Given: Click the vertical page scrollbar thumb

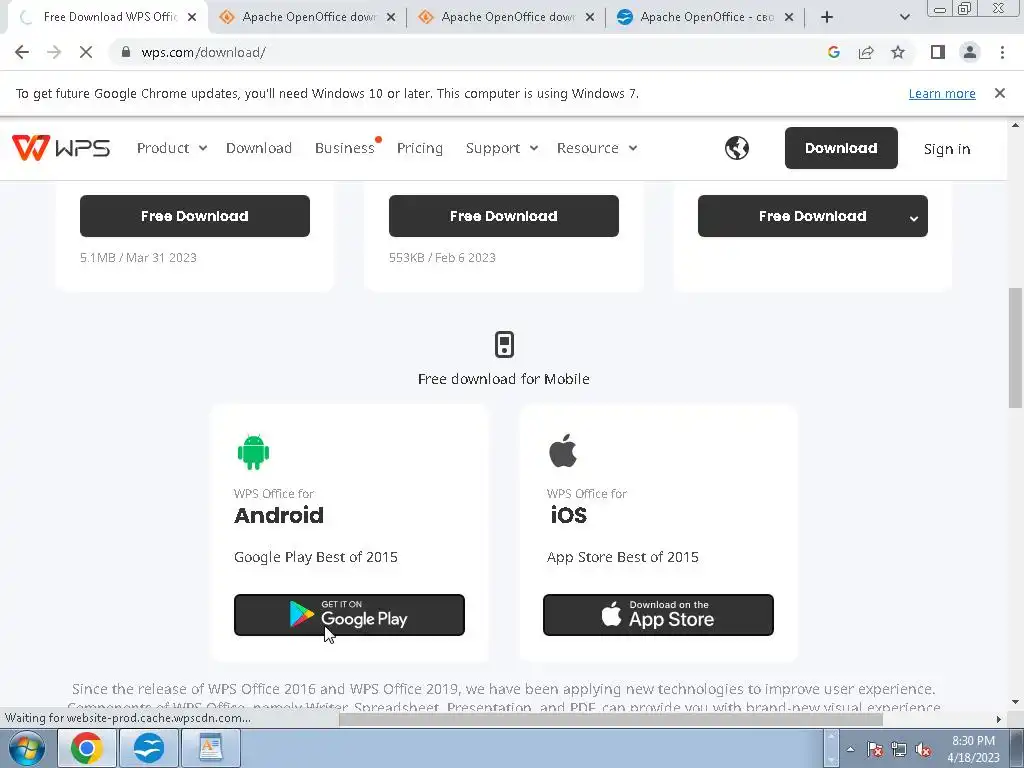Looking at the screenshot, I should click(x=1015, y=347).
